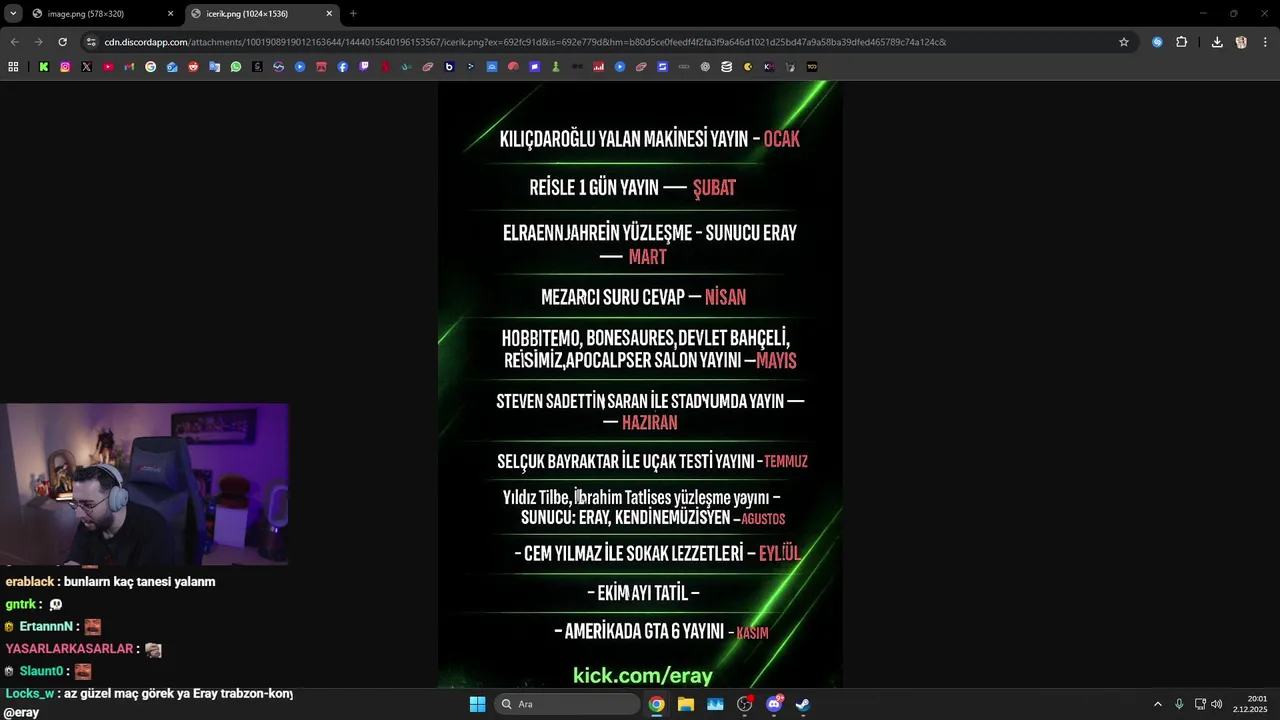Image resolution: width=1280 pixels, height=720 pixels.
Task: Click the kick.com/eray text in image
Action: pos(643,676)
